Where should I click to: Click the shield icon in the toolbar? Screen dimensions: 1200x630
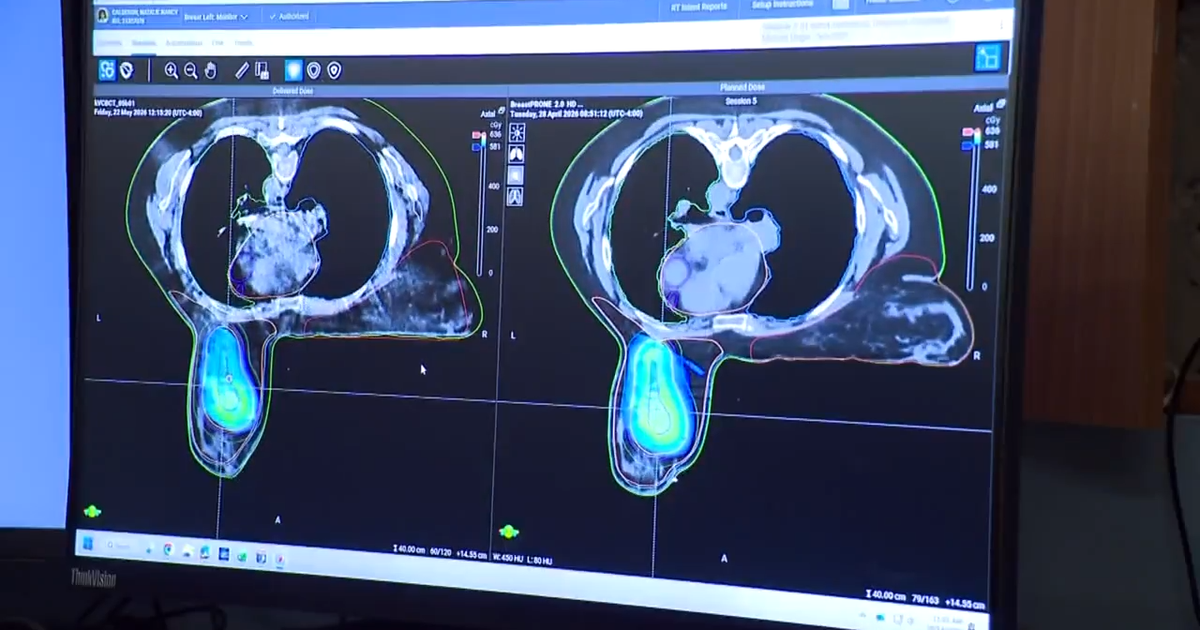pyautogui.click(x=127, y=70)
